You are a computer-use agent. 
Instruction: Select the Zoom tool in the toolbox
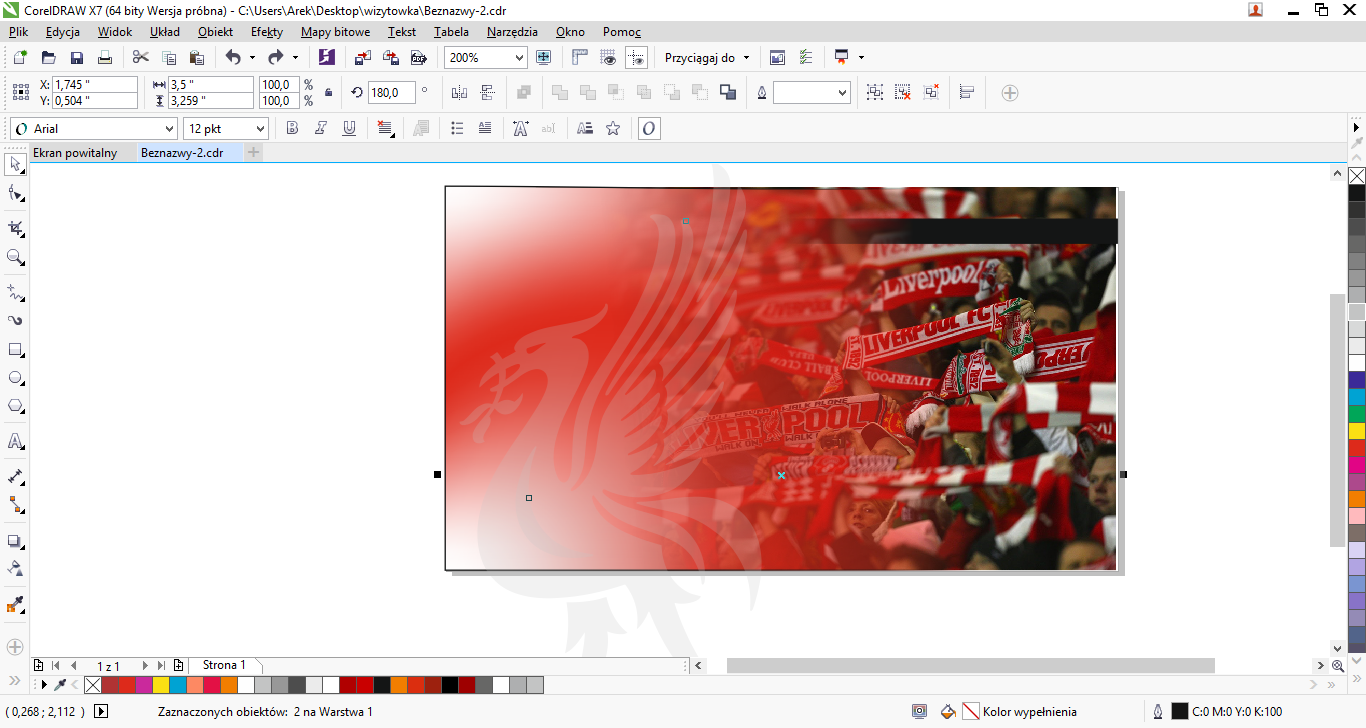click(x=15, y=257)
